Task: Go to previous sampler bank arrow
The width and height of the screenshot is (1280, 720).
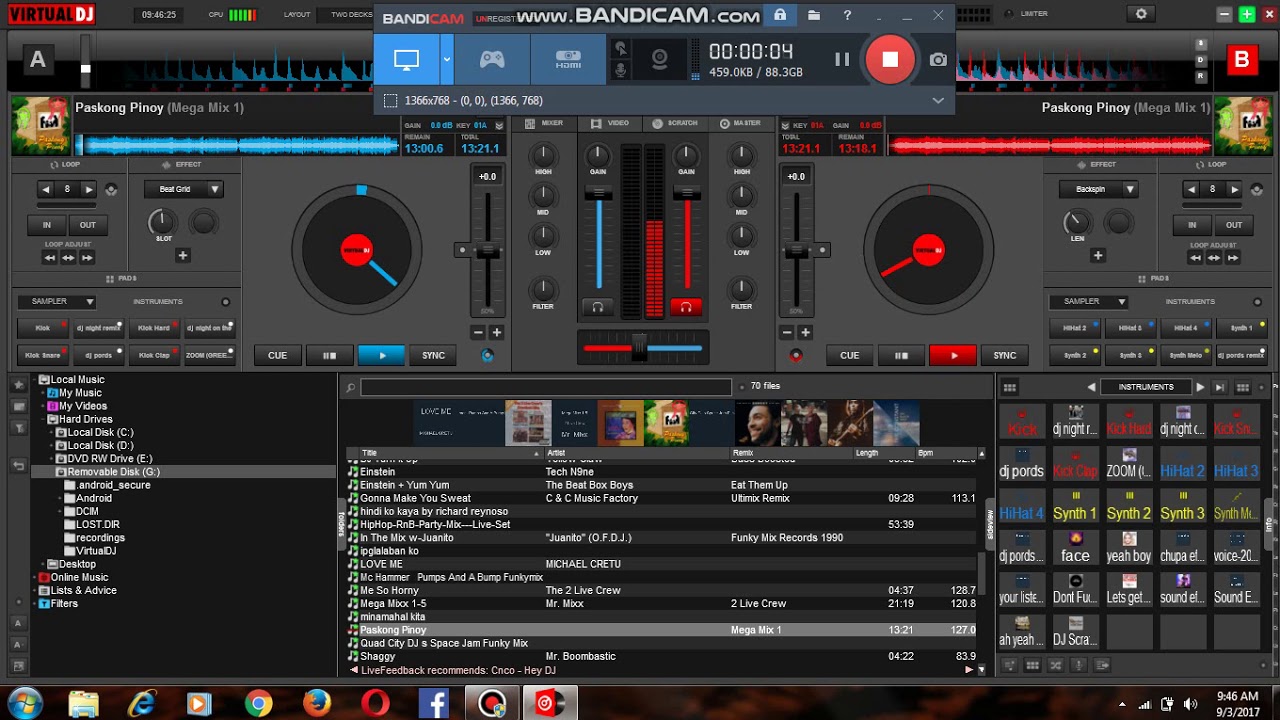Action: (x=1091, y=387)
